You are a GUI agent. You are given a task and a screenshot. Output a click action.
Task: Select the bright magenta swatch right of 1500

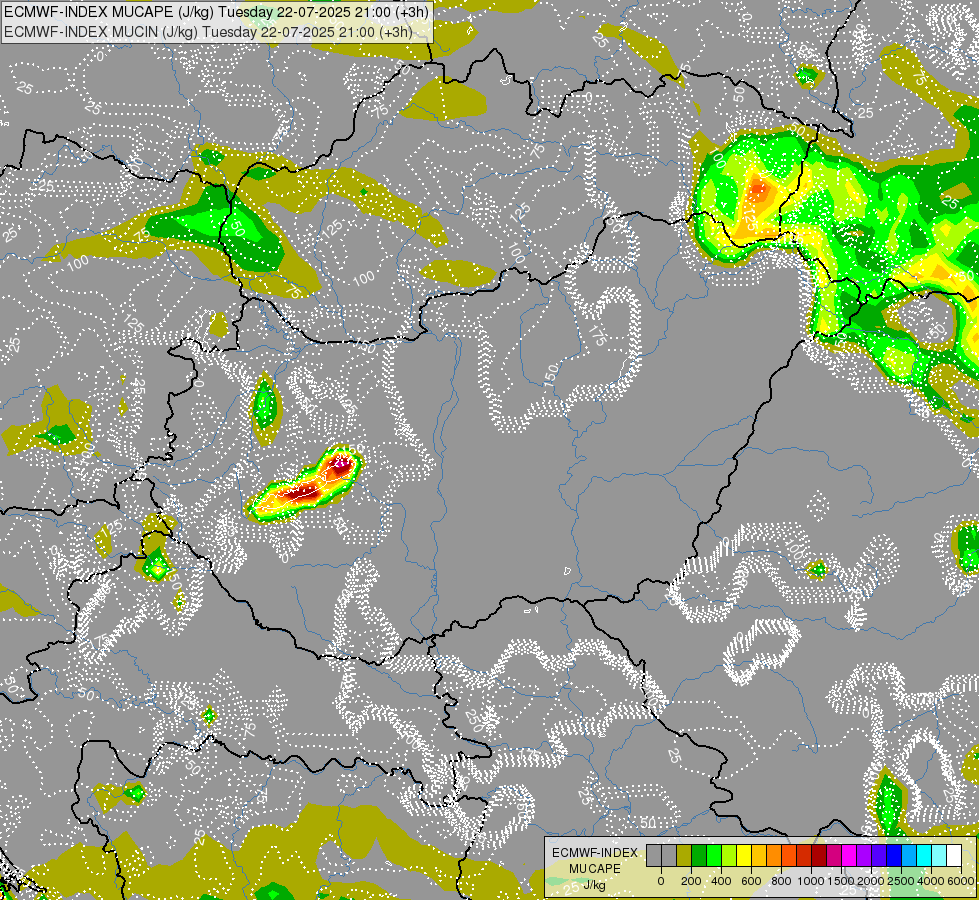(849, 856)
